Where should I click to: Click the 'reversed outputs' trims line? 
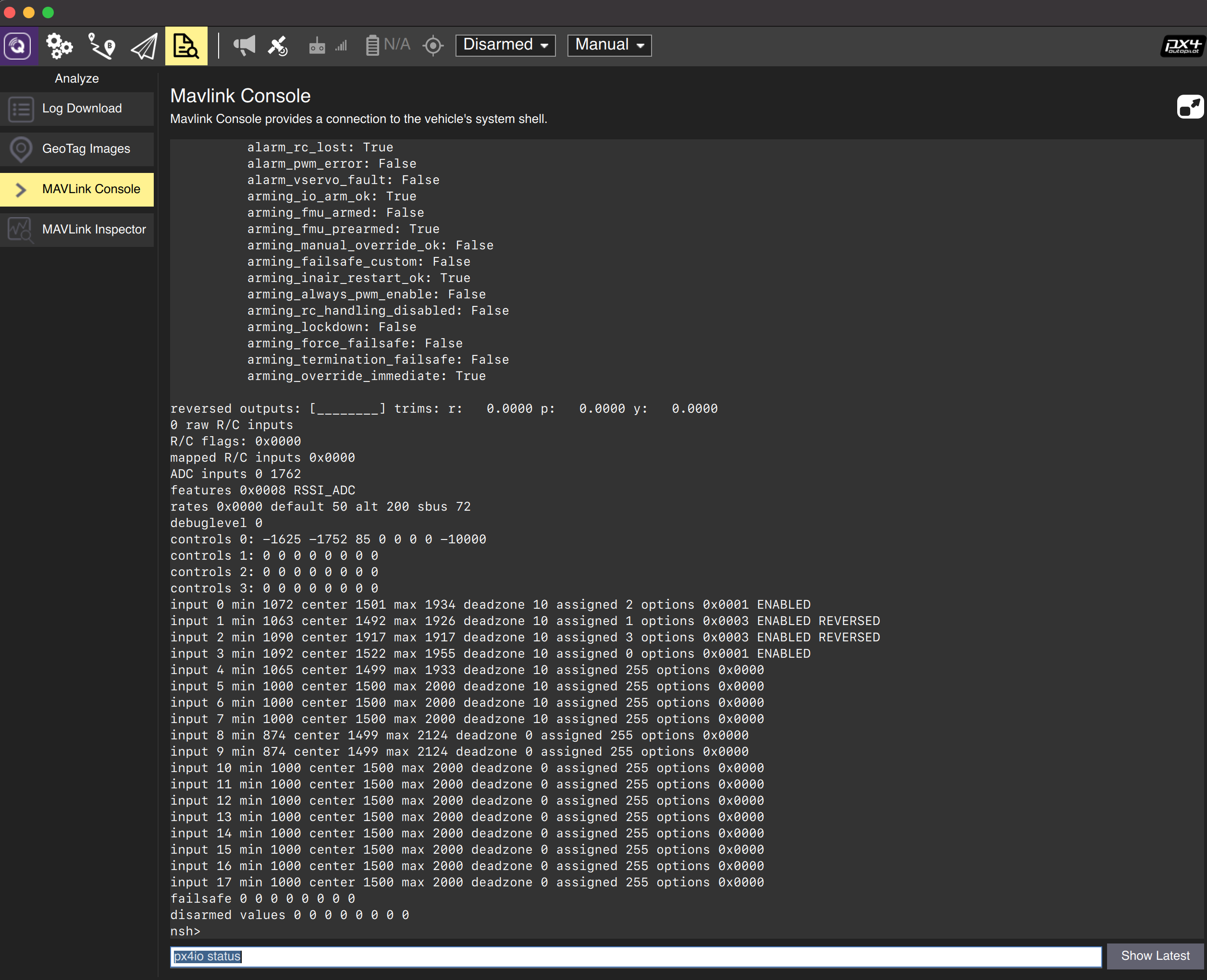pos(443,409)
